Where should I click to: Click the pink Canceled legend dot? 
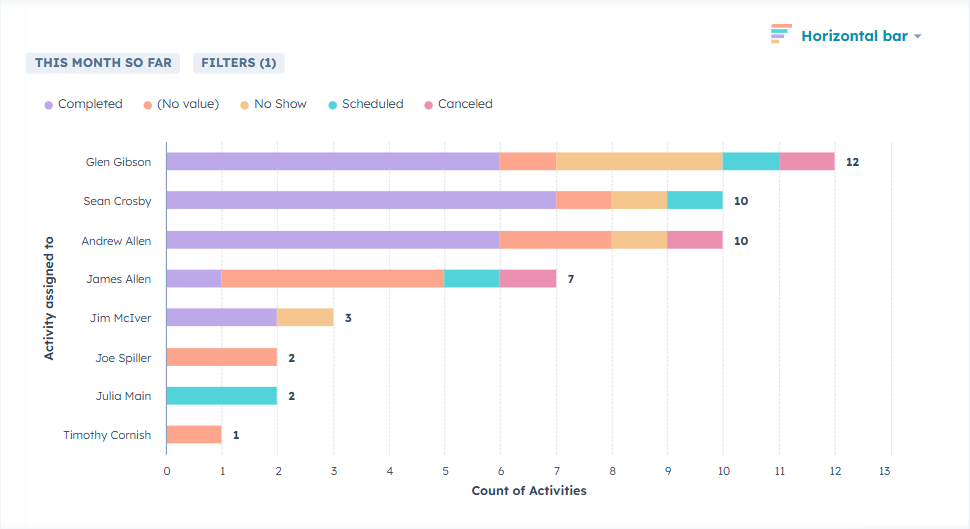click(428, 105)
